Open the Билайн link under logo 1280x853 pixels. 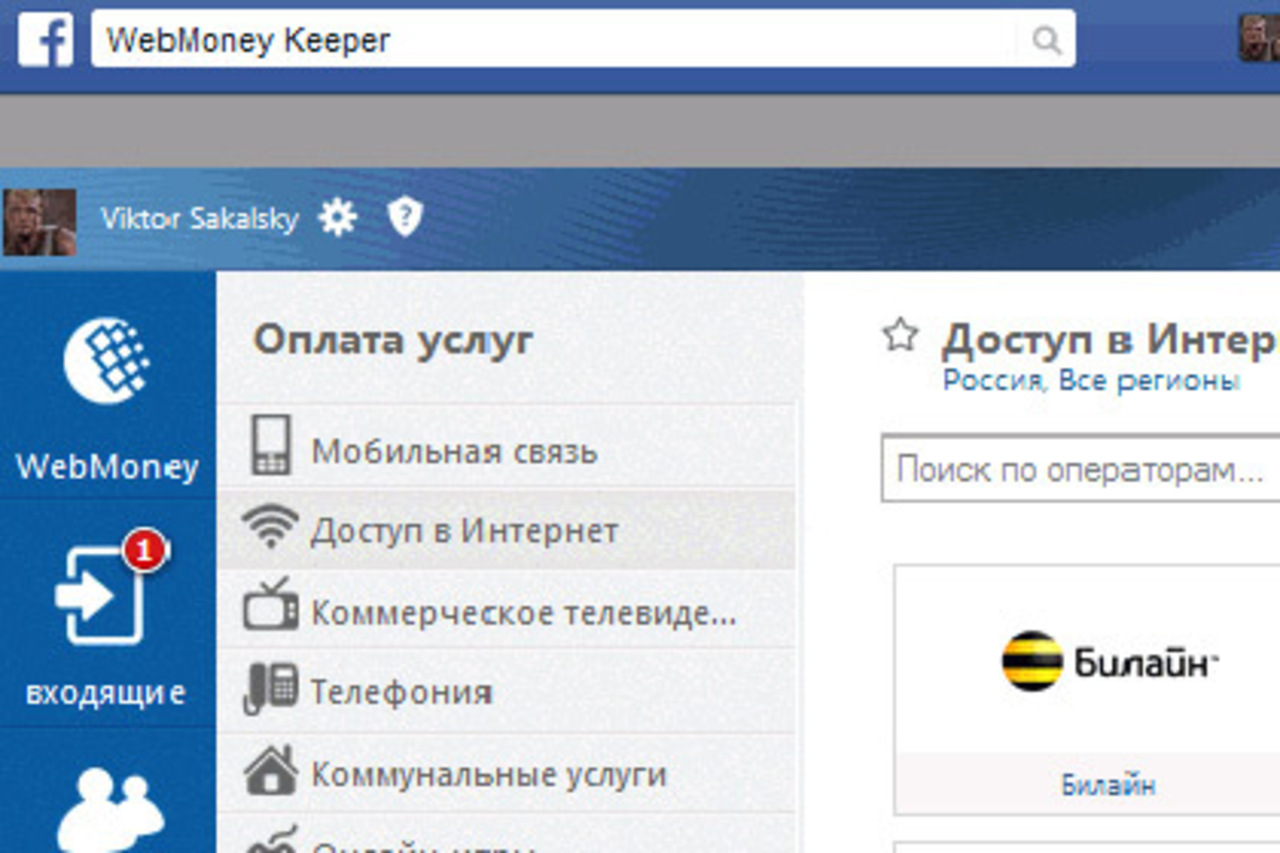[1108, 785]
